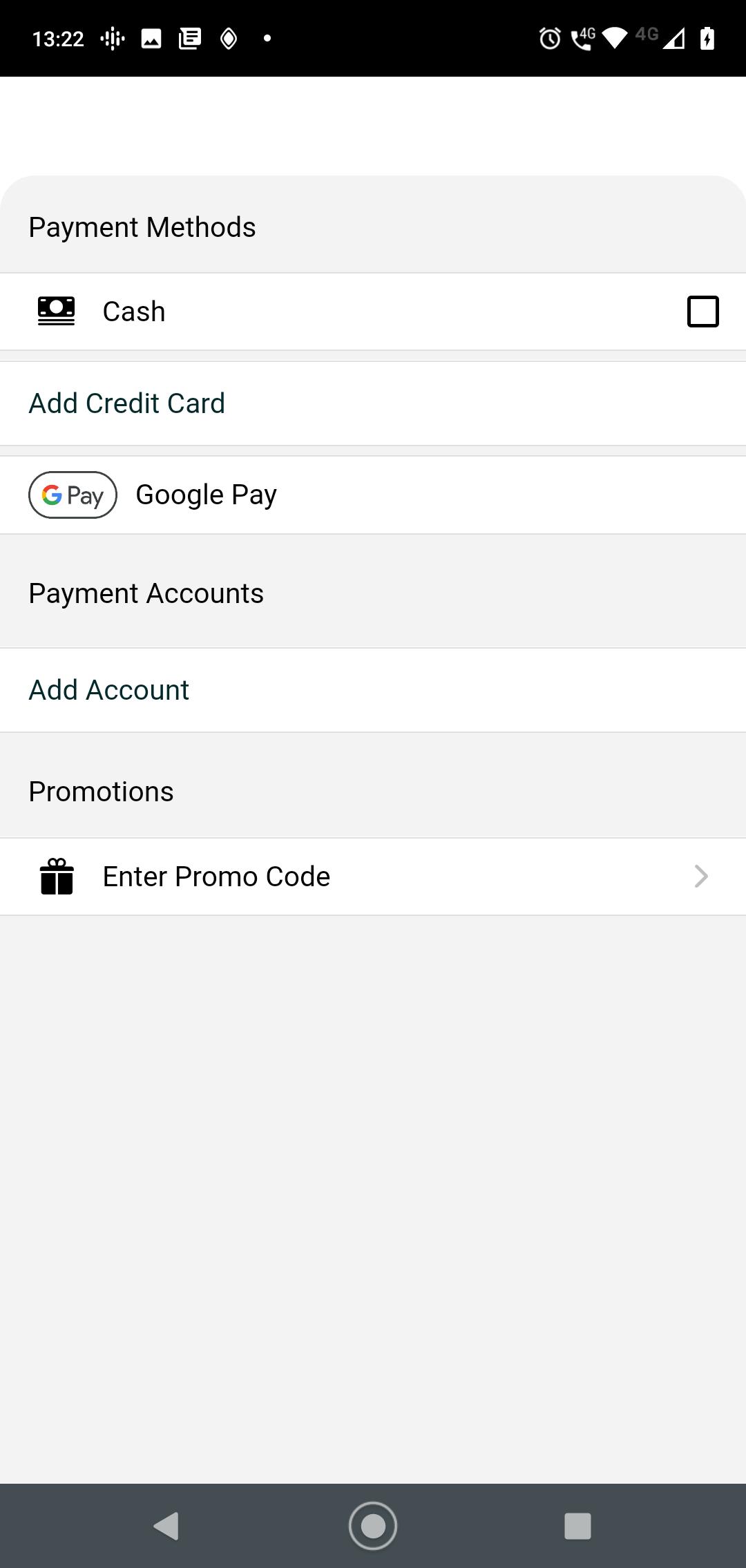Open the Add Credit Card link
The width and height of the screenshot is (746, 1568).
(127, 403)
